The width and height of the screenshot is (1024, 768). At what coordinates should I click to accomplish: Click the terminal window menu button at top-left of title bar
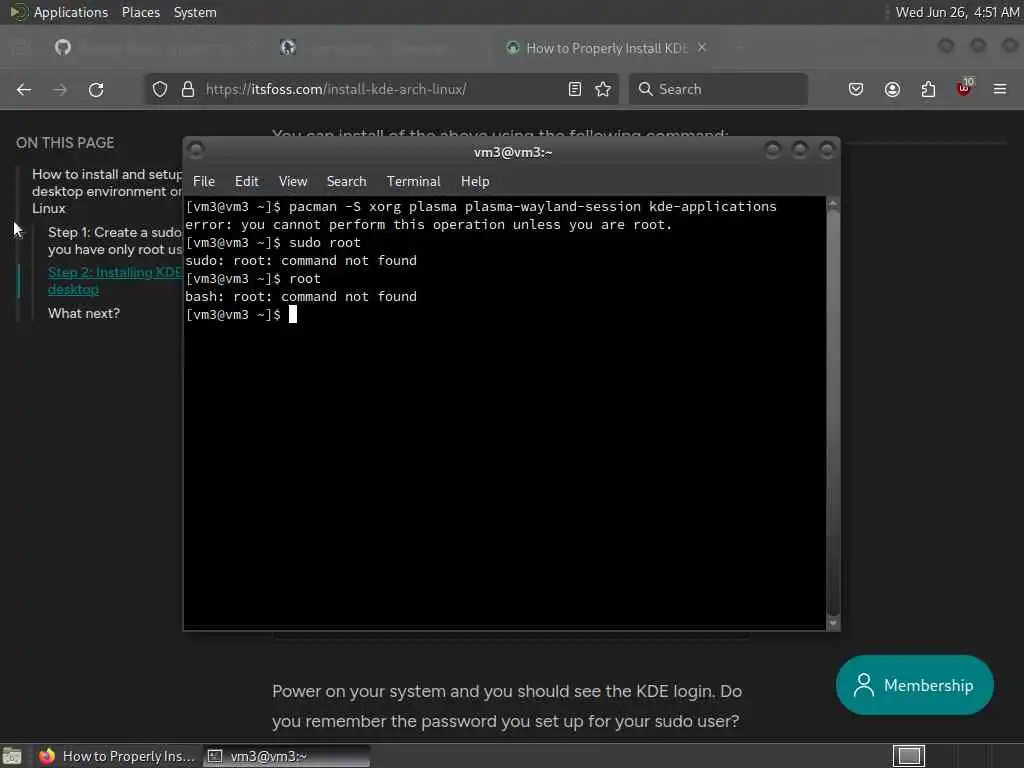pyautogui.click(x=196, y=151)
